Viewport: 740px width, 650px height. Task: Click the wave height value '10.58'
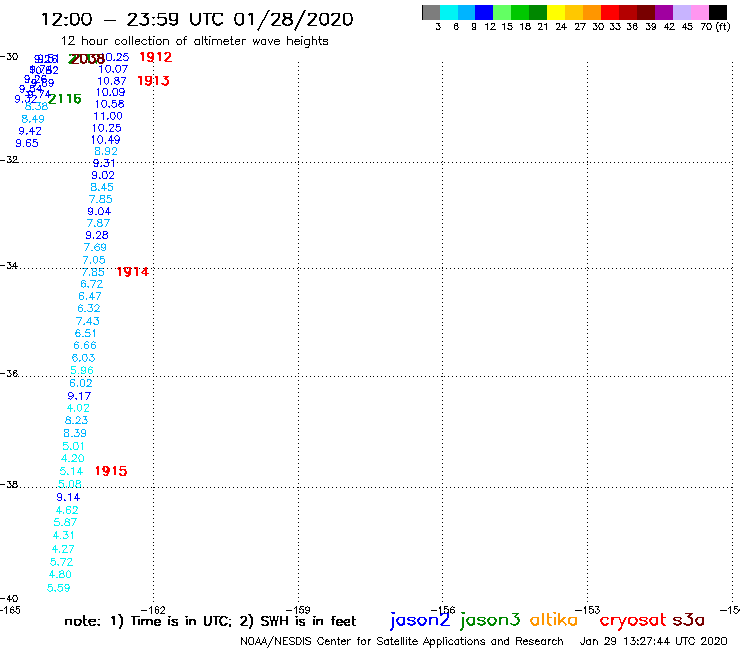(x=110, y=104)
